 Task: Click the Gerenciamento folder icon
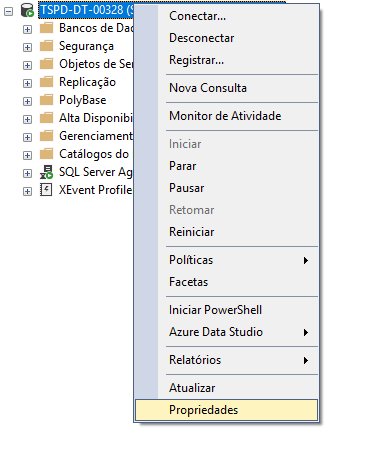point(46,136)
